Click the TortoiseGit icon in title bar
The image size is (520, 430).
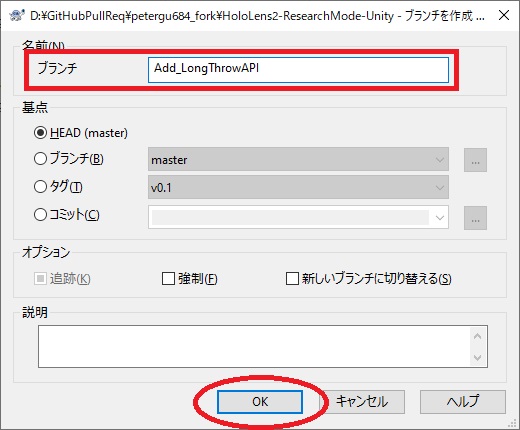(x=16, y=15)
